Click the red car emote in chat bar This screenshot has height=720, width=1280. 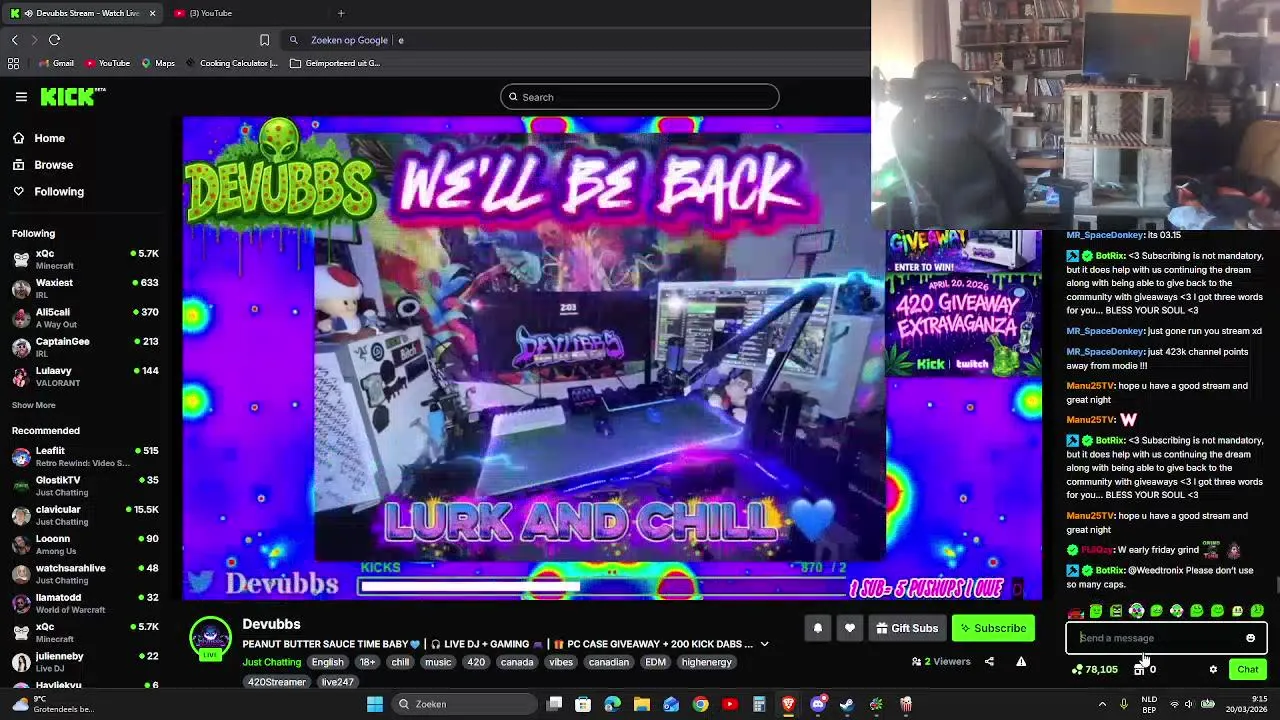tap(1076, 611)
